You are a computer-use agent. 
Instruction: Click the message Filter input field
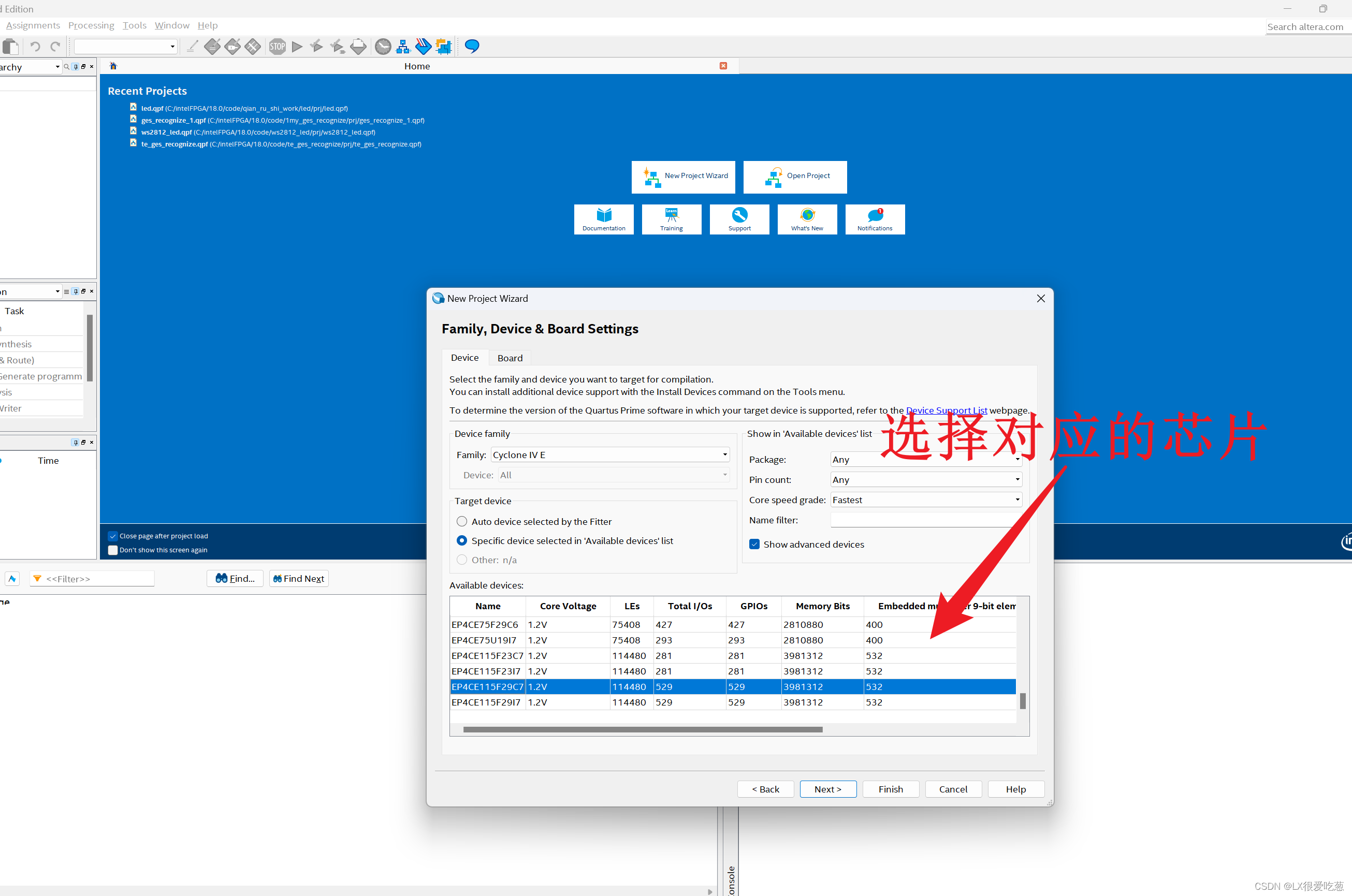coord(92,579)
